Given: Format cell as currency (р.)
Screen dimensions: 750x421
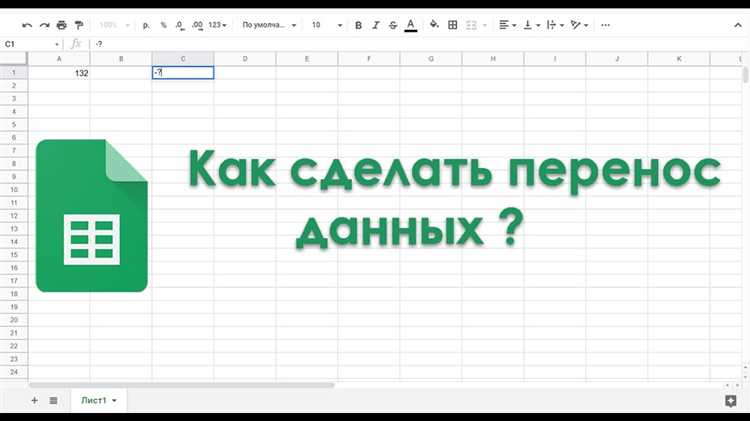Looking at the screenshot, I should tap(146, 25).
